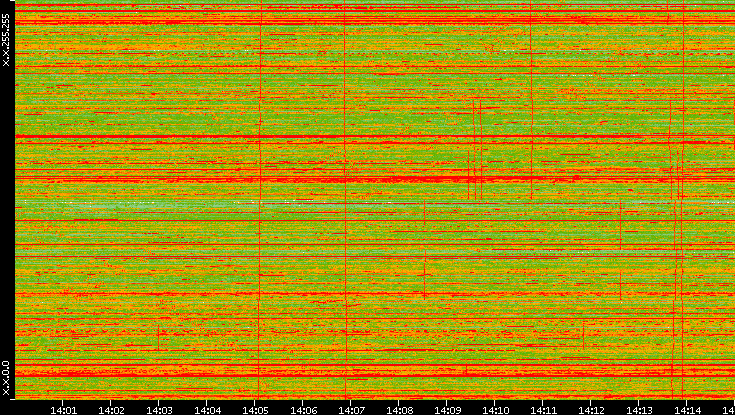Click the 14:07 time label
This screenshot has height=415, width=735.
coord(351,410)
